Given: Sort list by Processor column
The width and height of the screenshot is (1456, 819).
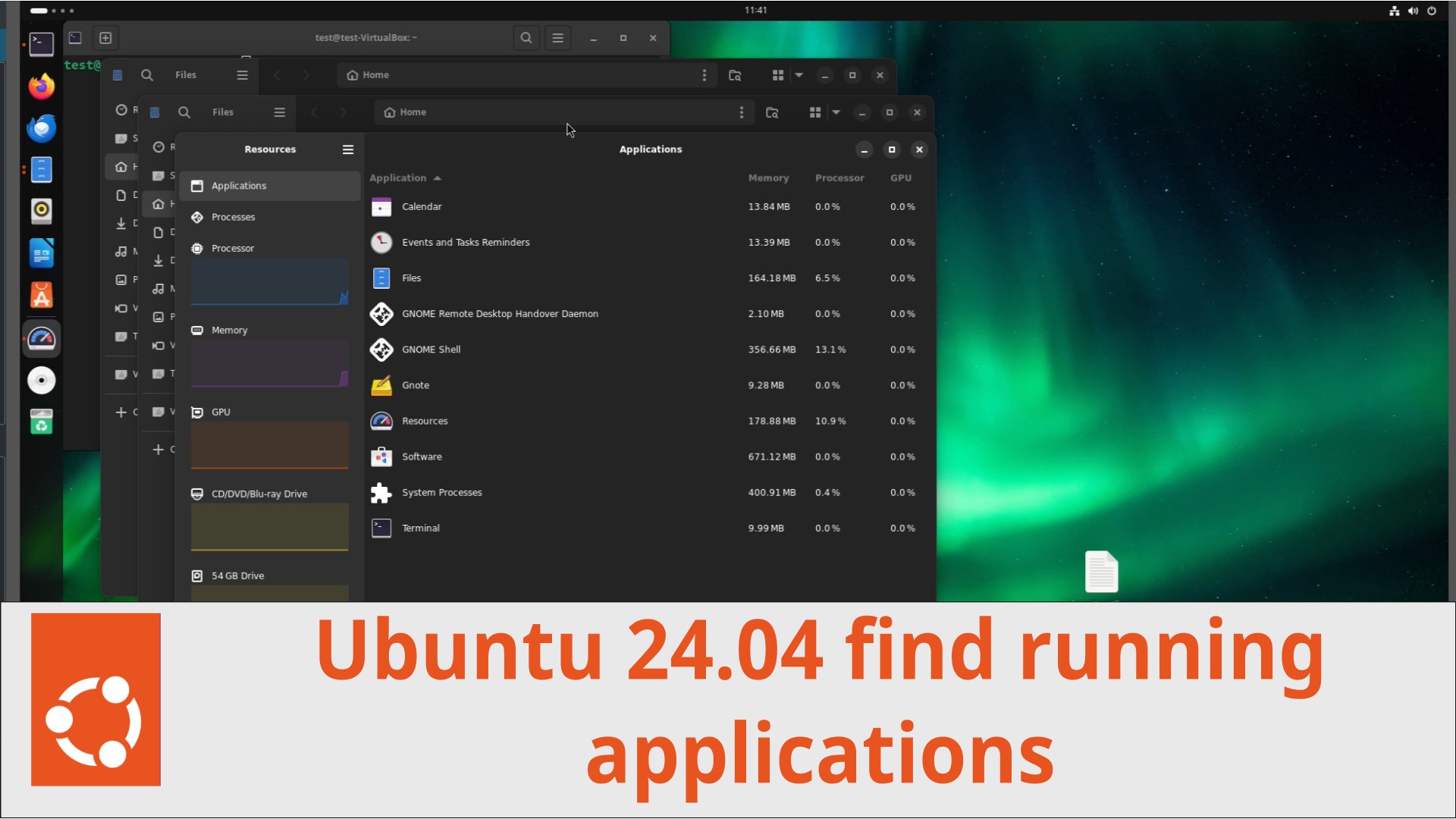Looking at the screenshot, I should point(839,178).
